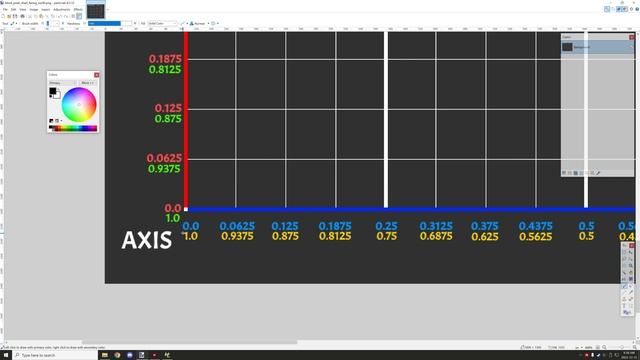This screenshot has width=640, height=360.
Task: Open layer properties in Layers window
Action: 598,173
